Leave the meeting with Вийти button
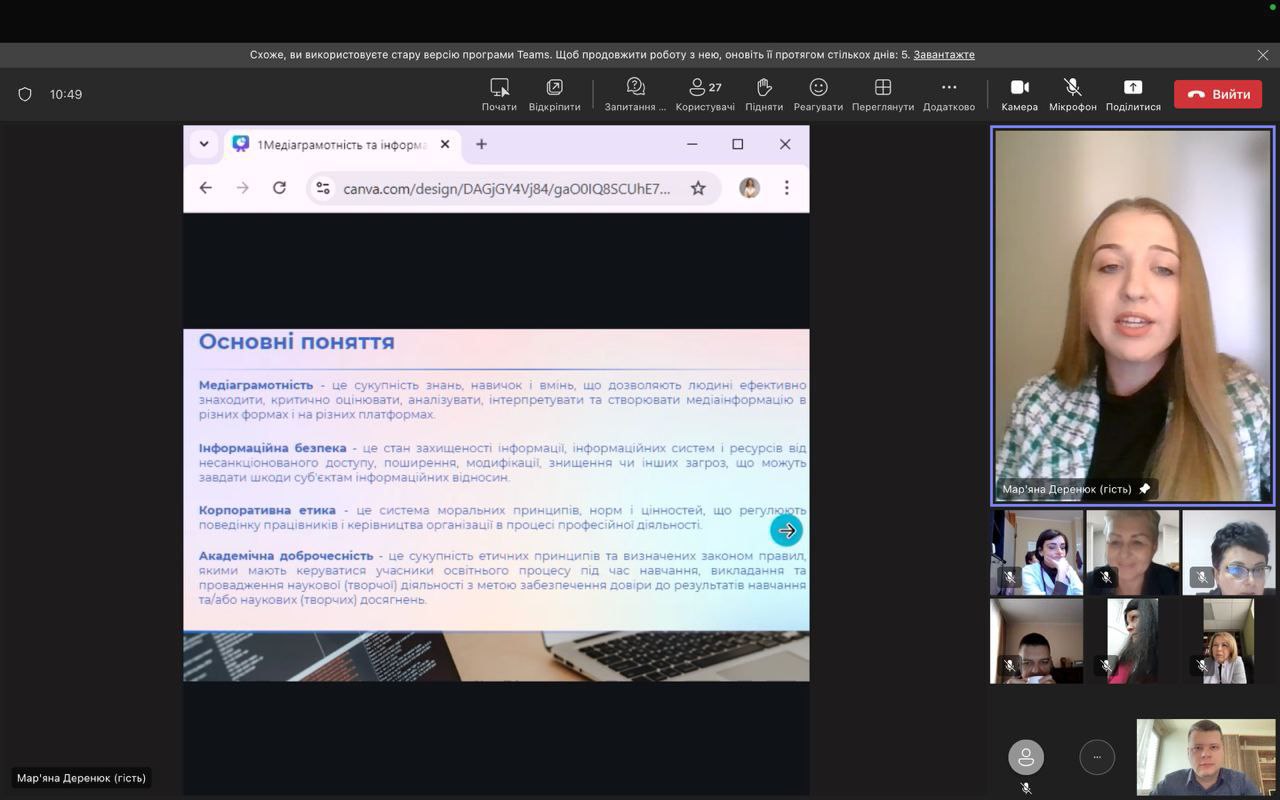The height and width of the screenshot is (800, 1280). 1217,94
